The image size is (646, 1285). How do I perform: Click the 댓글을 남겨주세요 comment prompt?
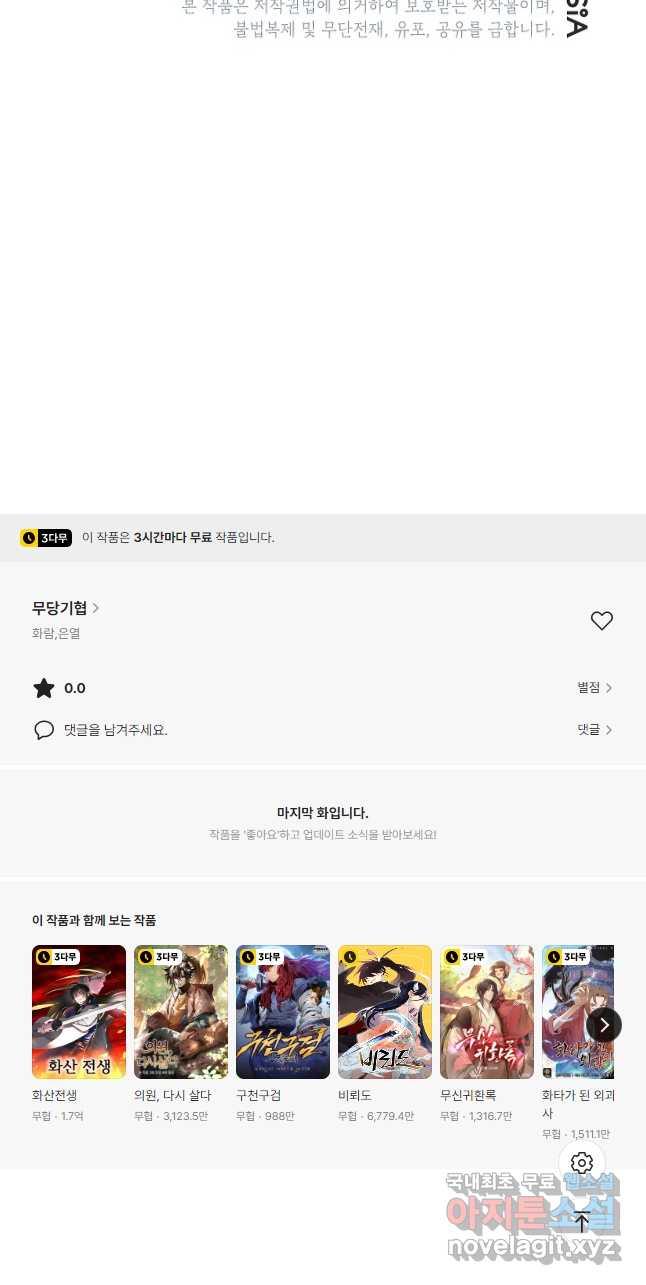point(116,730)
